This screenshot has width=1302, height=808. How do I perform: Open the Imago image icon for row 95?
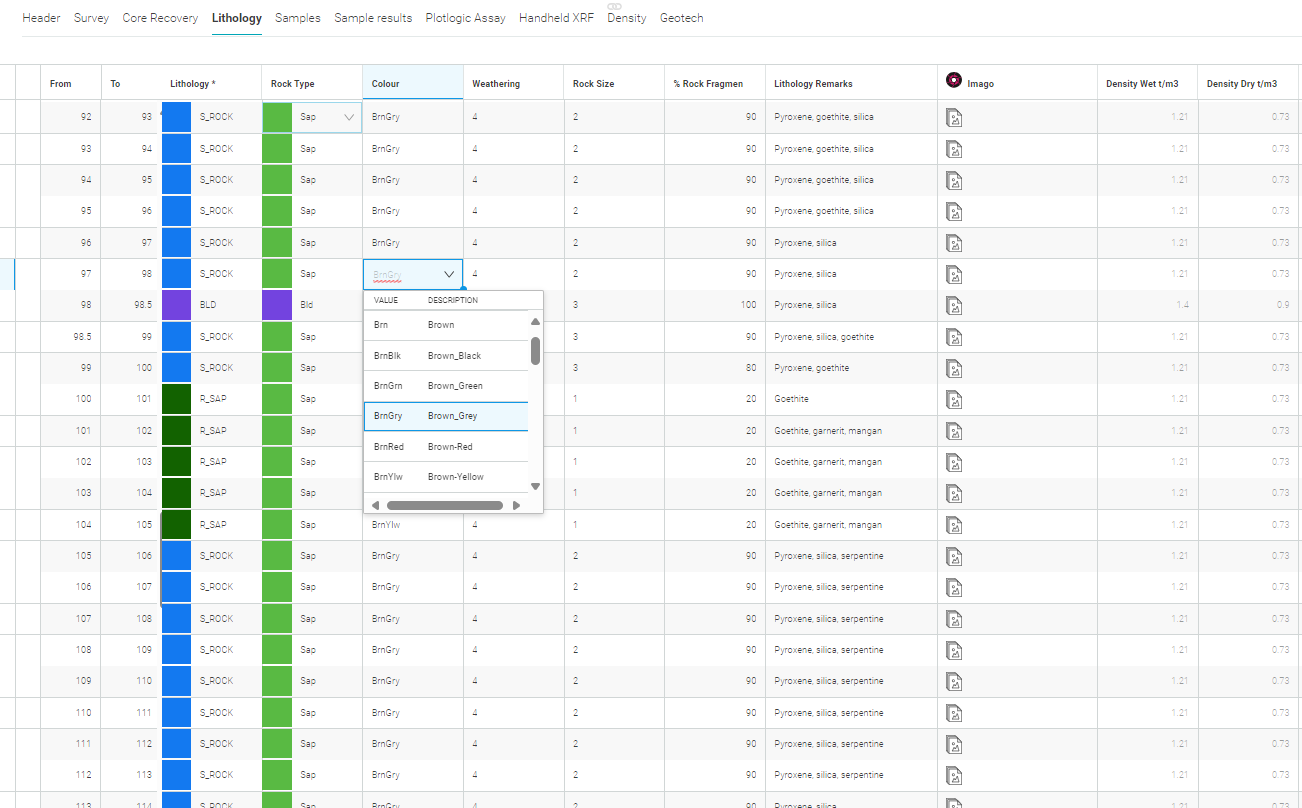[x=955, y=212]
